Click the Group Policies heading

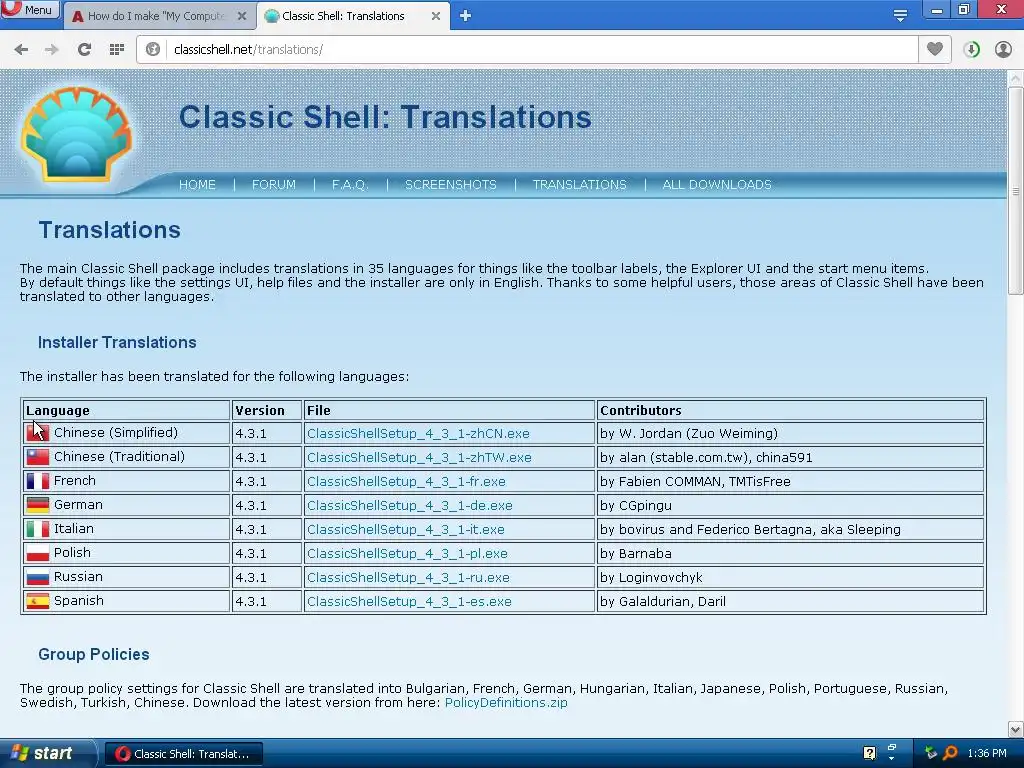pos(93,654)
